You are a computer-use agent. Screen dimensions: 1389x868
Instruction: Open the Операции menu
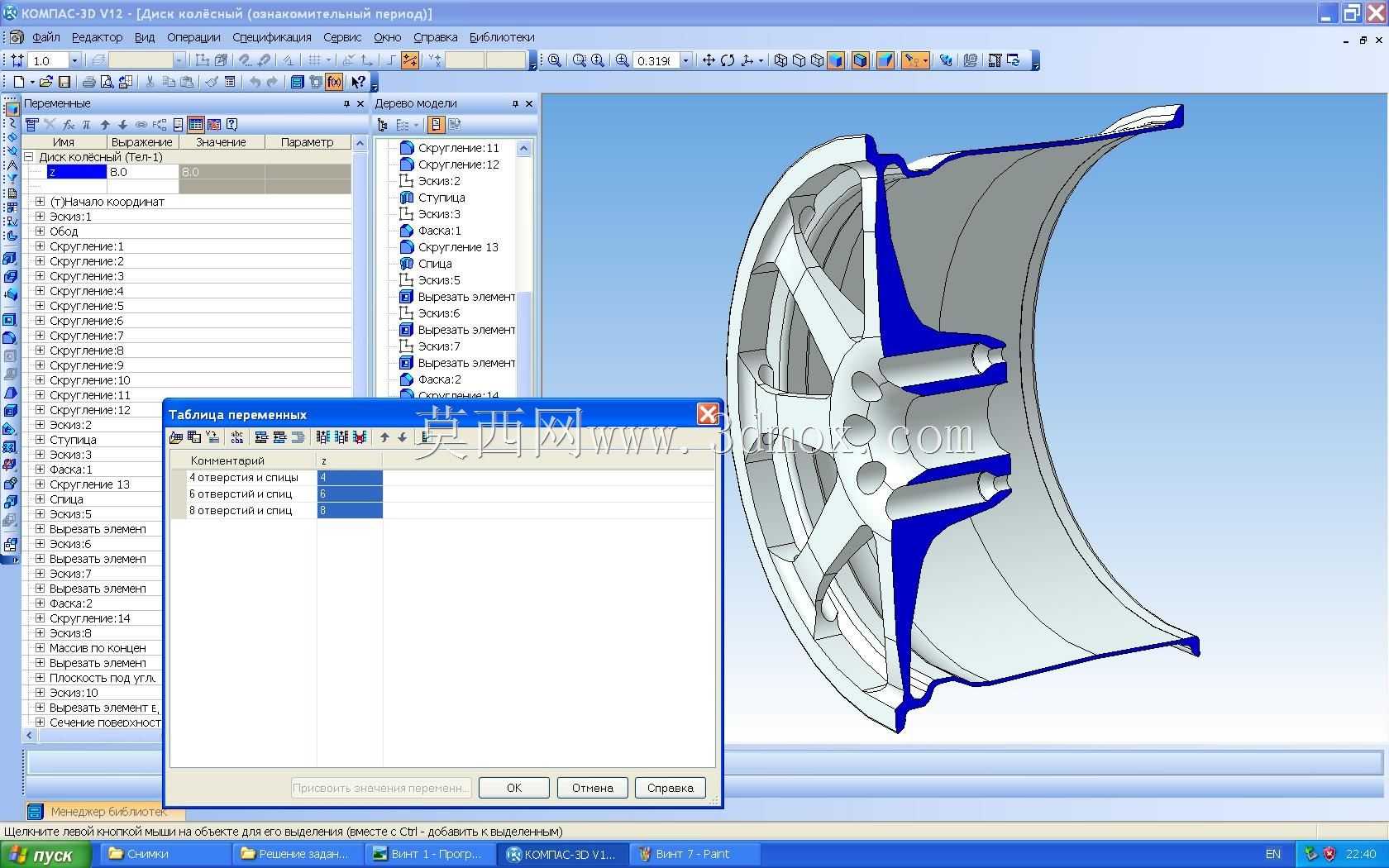click(x=193, y=37)
